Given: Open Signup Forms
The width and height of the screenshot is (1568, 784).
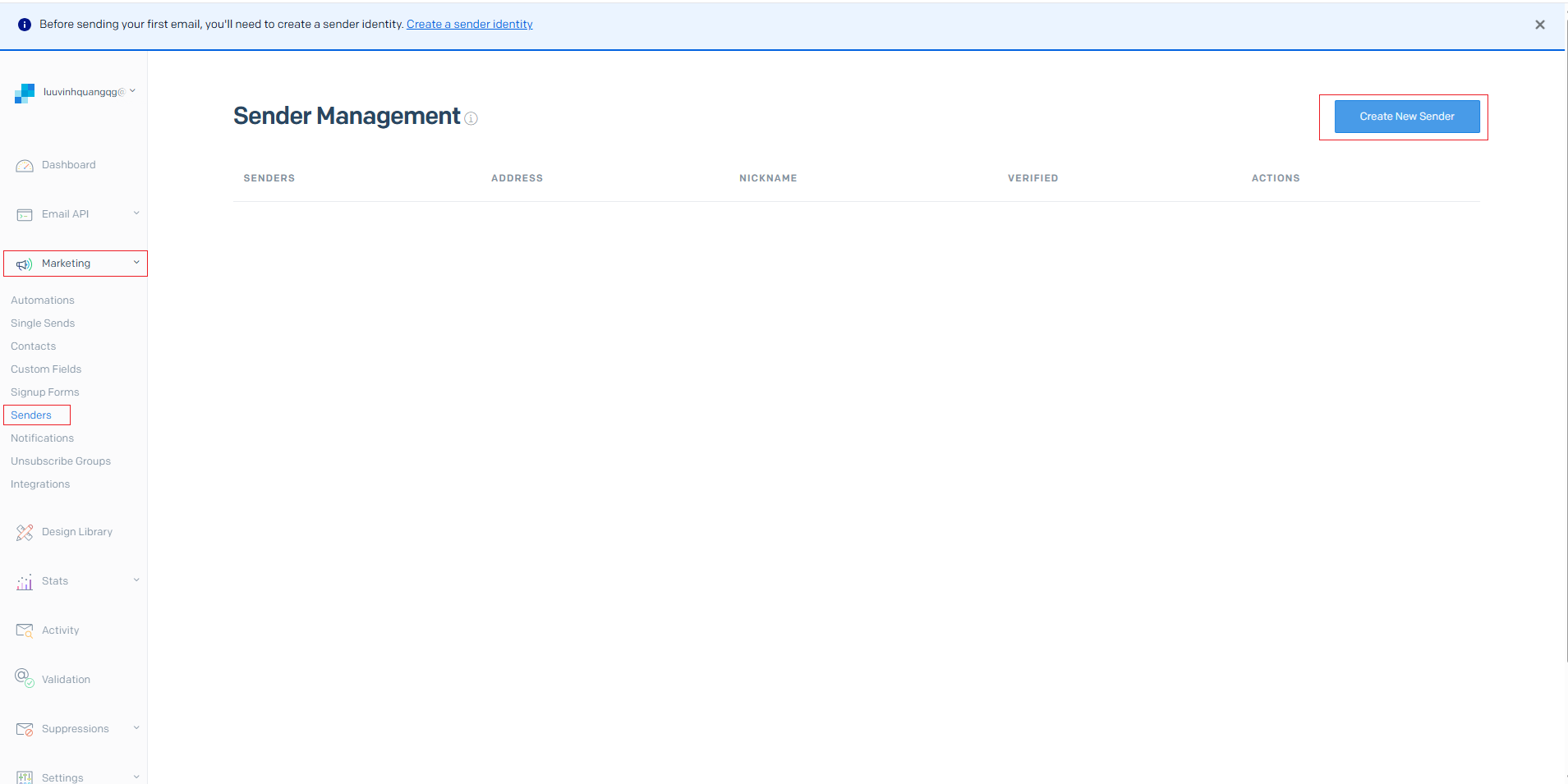Looking at the screenshot, I should 45,392.
